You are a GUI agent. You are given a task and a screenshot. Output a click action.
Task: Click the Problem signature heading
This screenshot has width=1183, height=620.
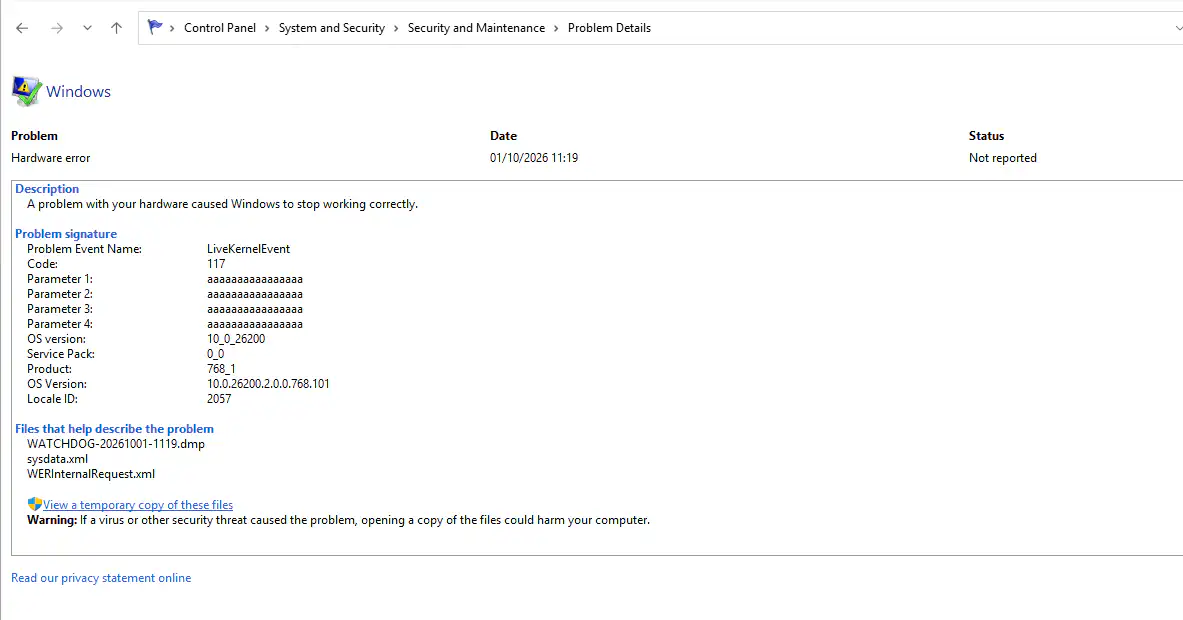pos(66,234)
